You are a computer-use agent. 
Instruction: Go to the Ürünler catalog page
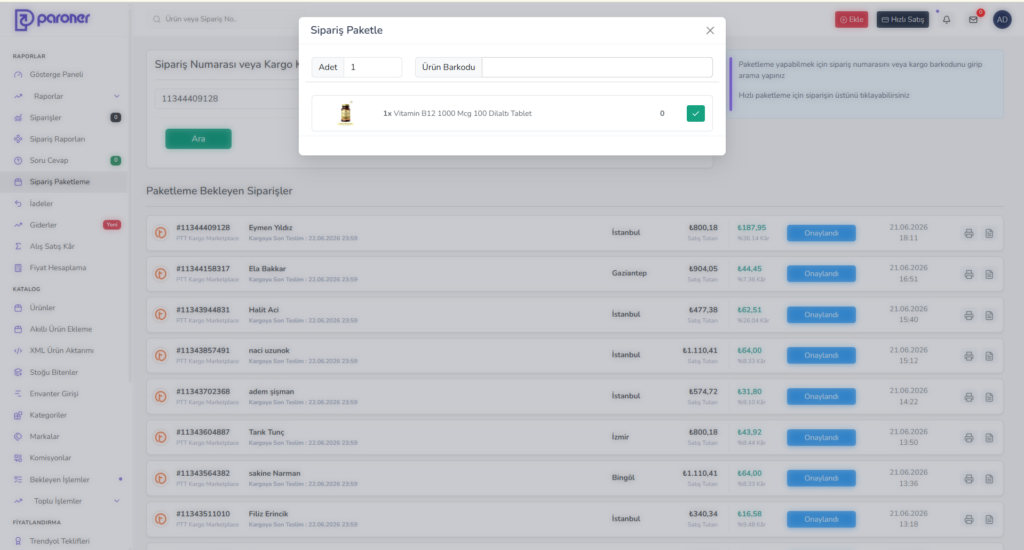point(42,308)
